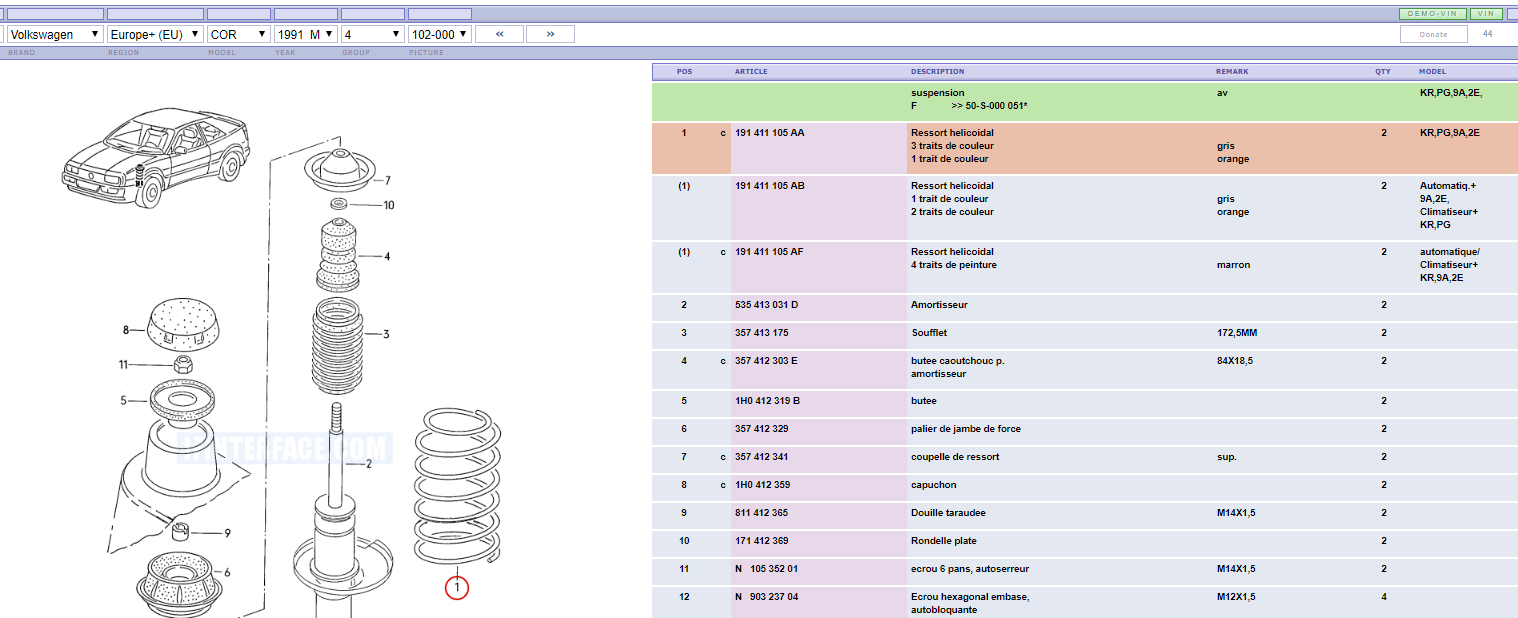Click the number 44 link
This screenshot has width=1518, height=618.
coord(1487,34)
